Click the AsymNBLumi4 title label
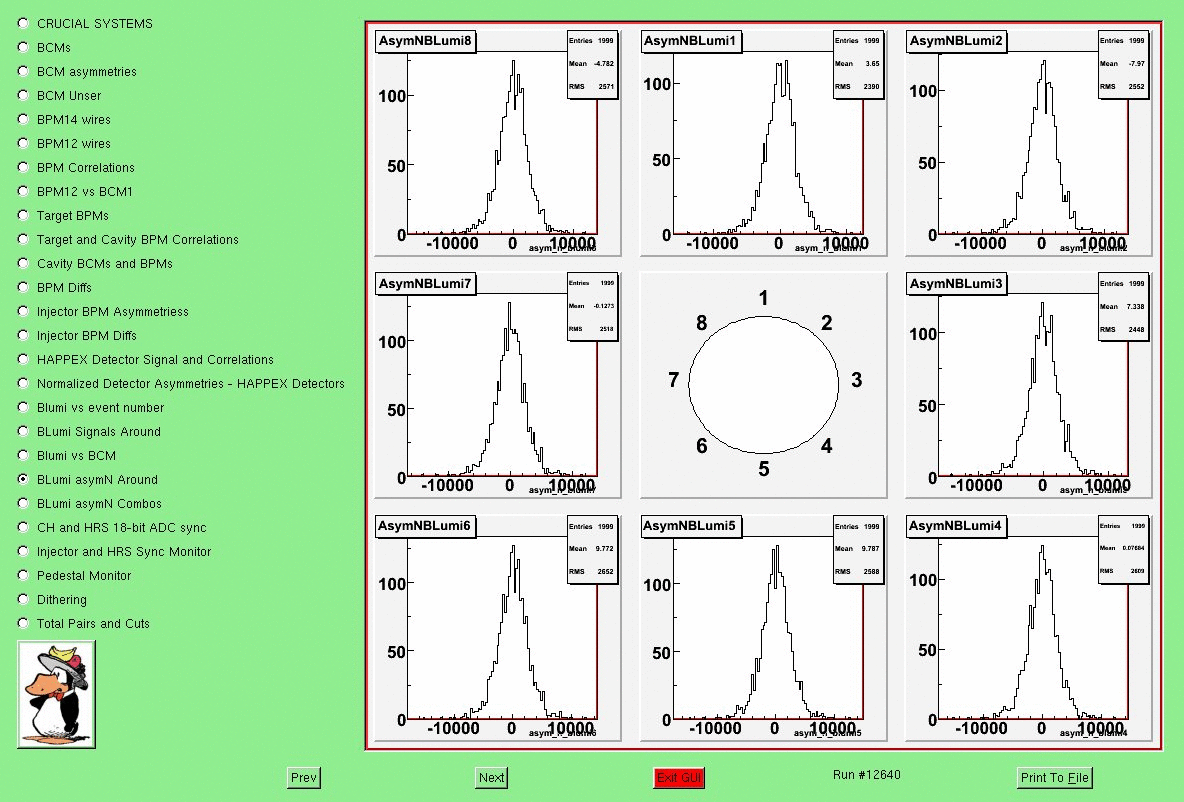Image resolution: width=1184 pixels, height=802 pixels. coord(956,526)
